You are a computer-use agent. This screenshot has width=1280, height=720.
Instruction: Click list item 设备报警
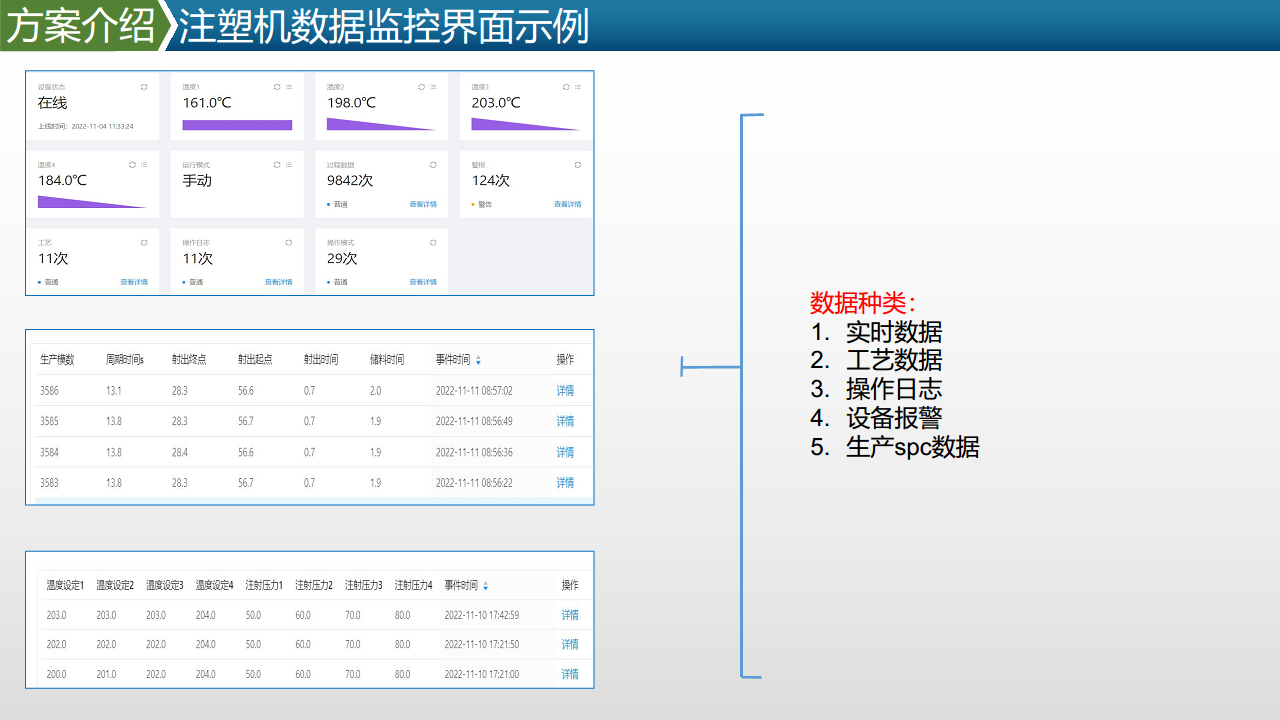[893, 418]
